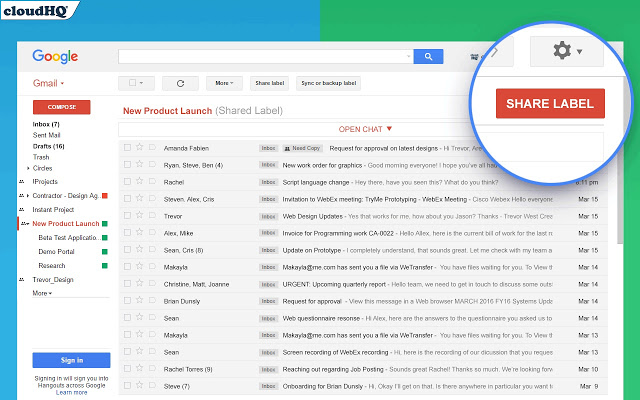Click the red COMPOSE button
This screenshot has height=400, width=640.
(61, 107)
